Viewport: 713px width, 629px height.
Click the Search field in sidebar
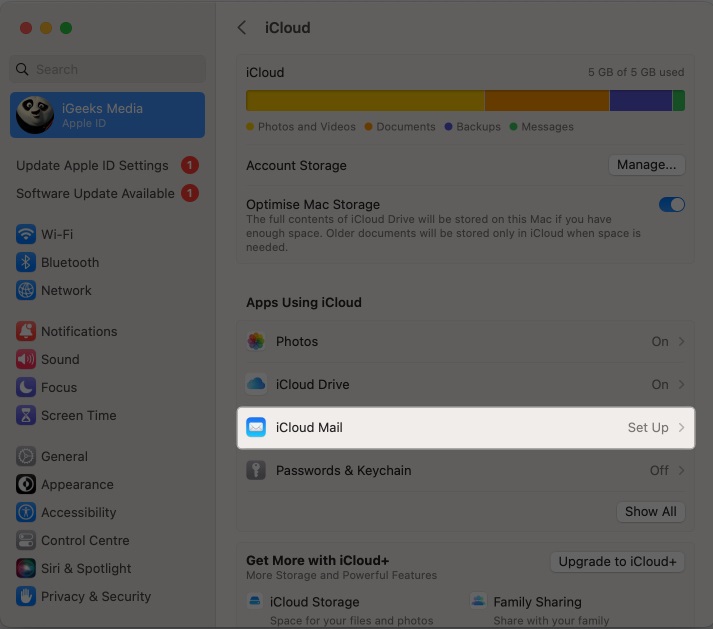[x=108, y=69]
